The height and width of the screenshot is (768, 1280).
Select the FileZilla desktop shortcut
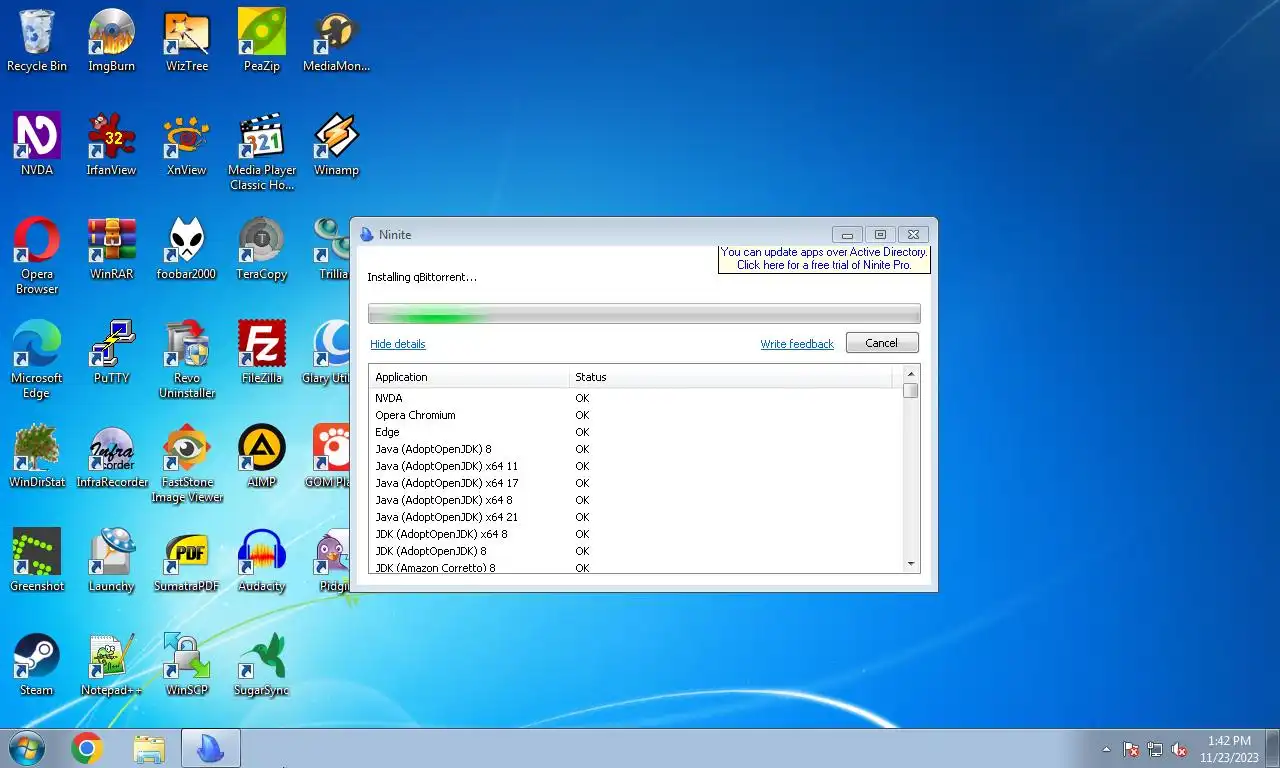click(262, 352)
